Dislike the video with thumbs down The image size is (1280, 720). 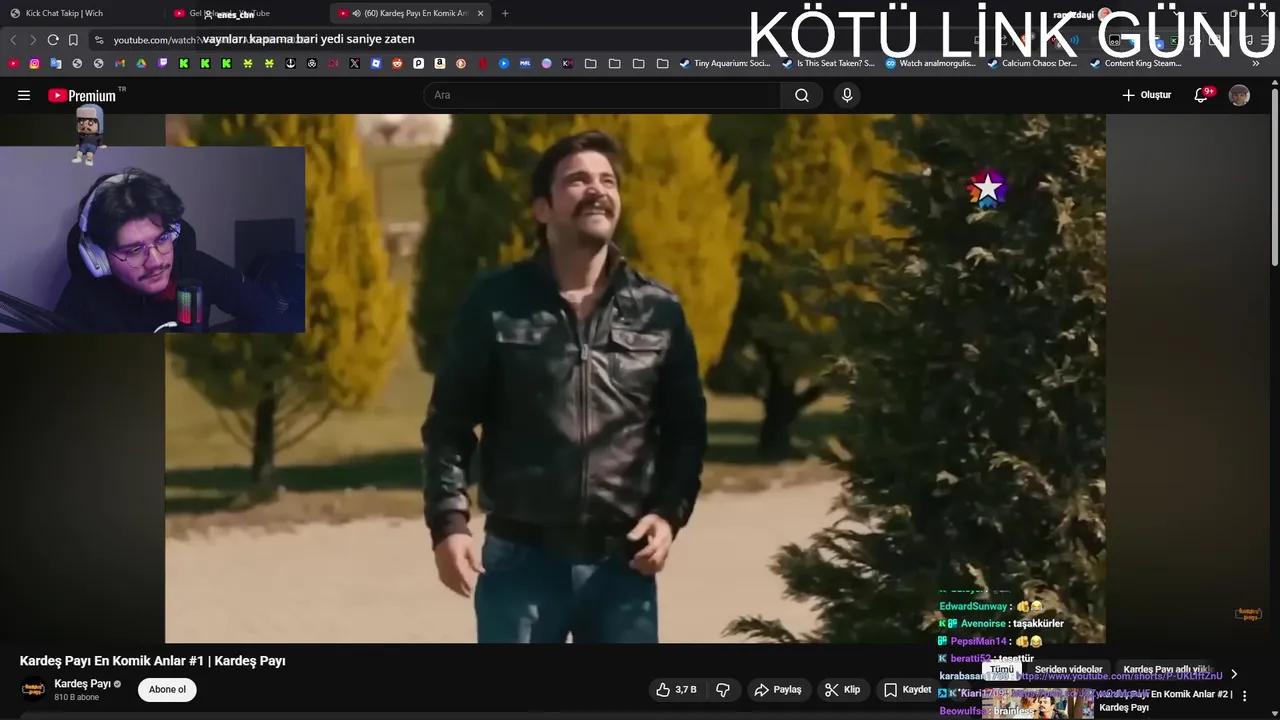723,690
